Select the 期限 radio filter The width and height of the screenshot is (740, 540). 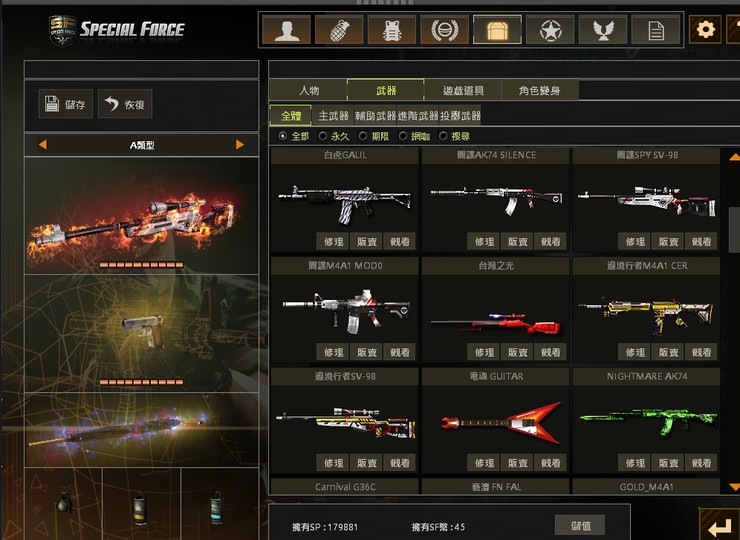point(374,136)
